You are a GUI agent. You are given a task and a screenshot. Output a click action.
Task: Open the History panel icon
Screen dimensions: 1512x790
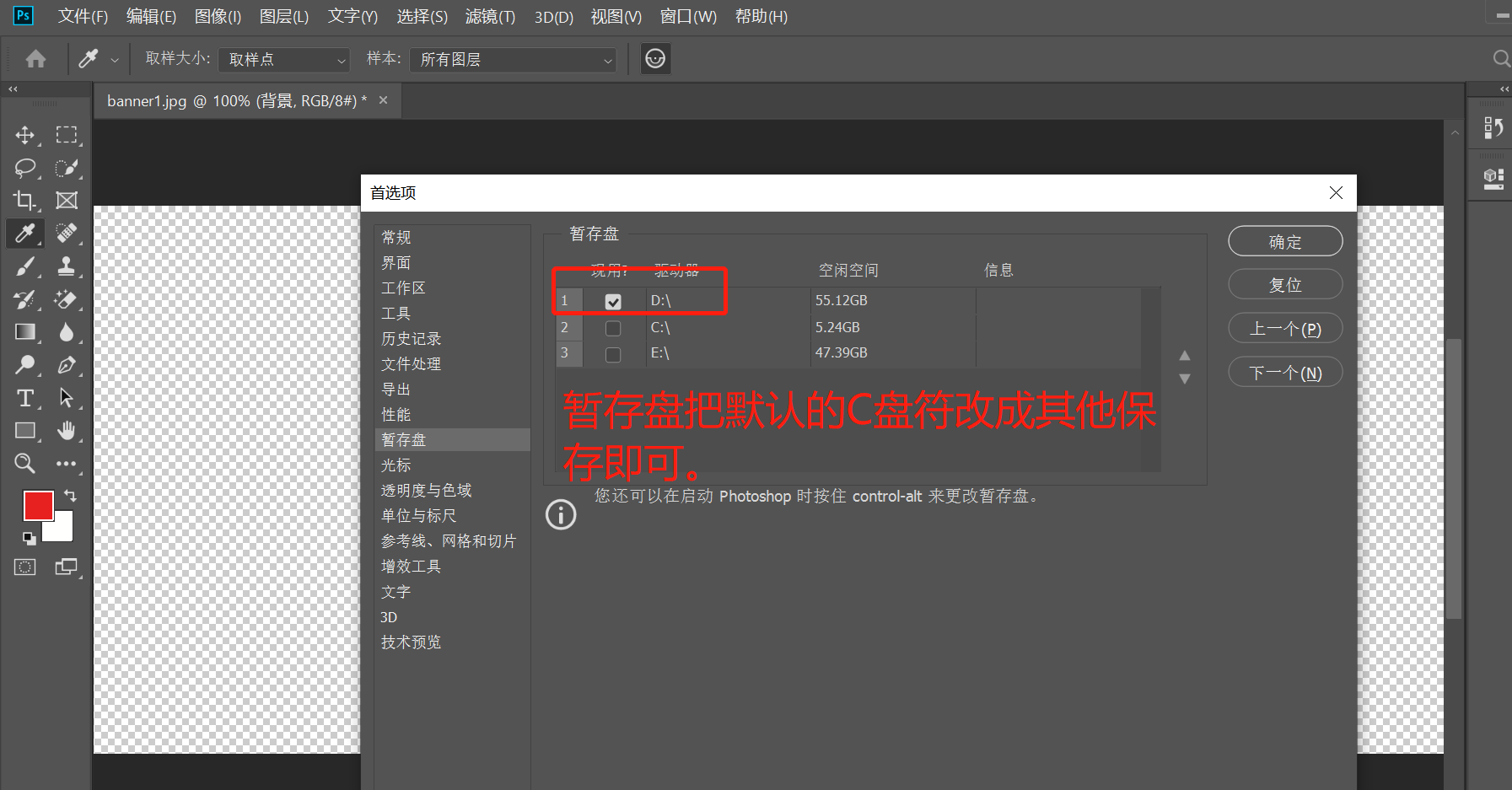(1493, 127)
